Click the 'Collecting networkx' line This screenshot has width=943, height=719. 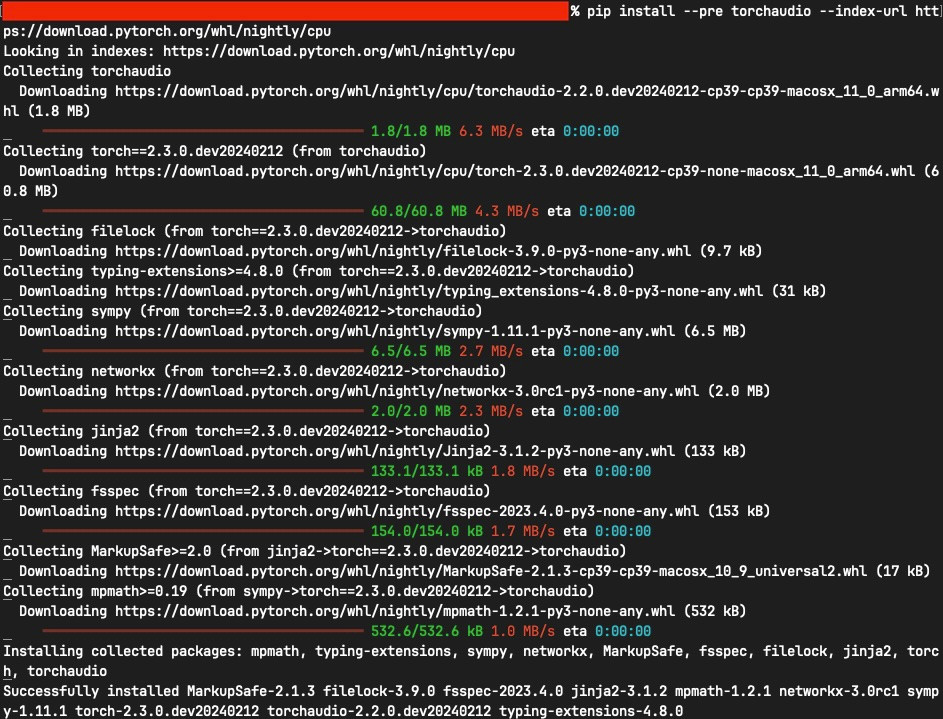click(254, 371)
